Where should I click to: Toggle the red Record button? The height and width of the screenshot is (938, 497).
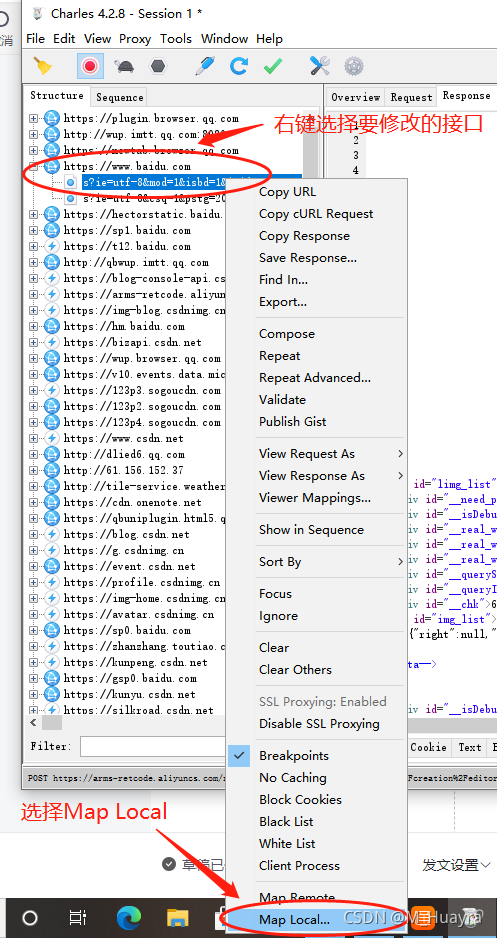pos(90,66)
